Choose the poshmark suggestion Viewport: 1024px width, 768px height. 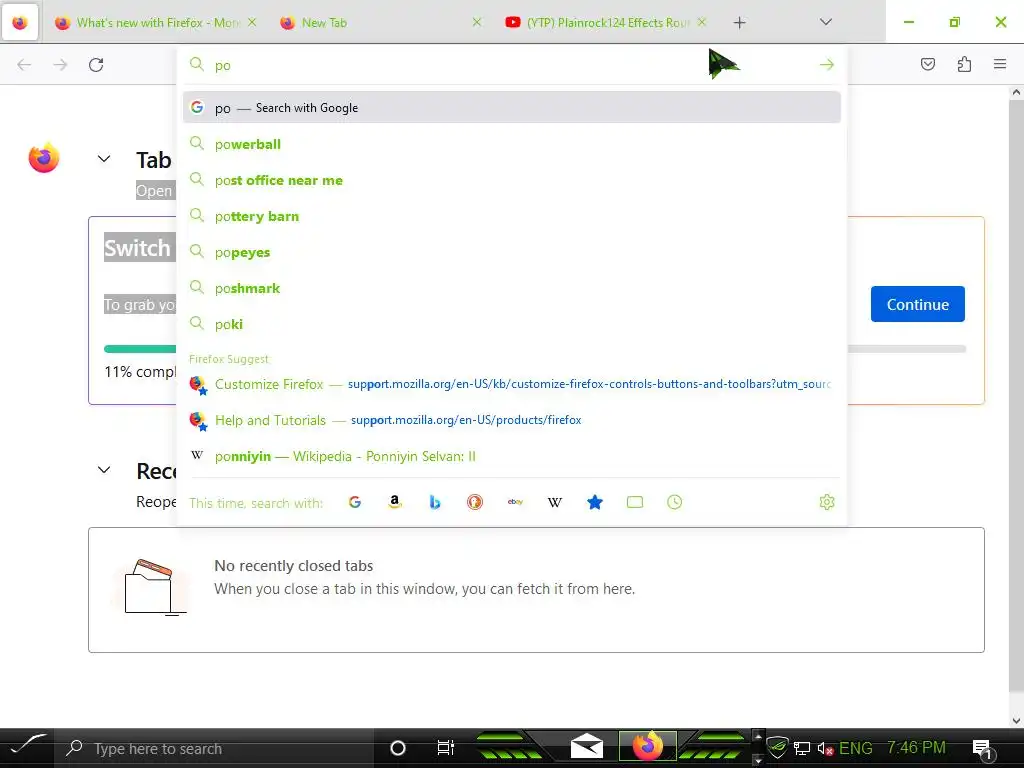[512, 287]
